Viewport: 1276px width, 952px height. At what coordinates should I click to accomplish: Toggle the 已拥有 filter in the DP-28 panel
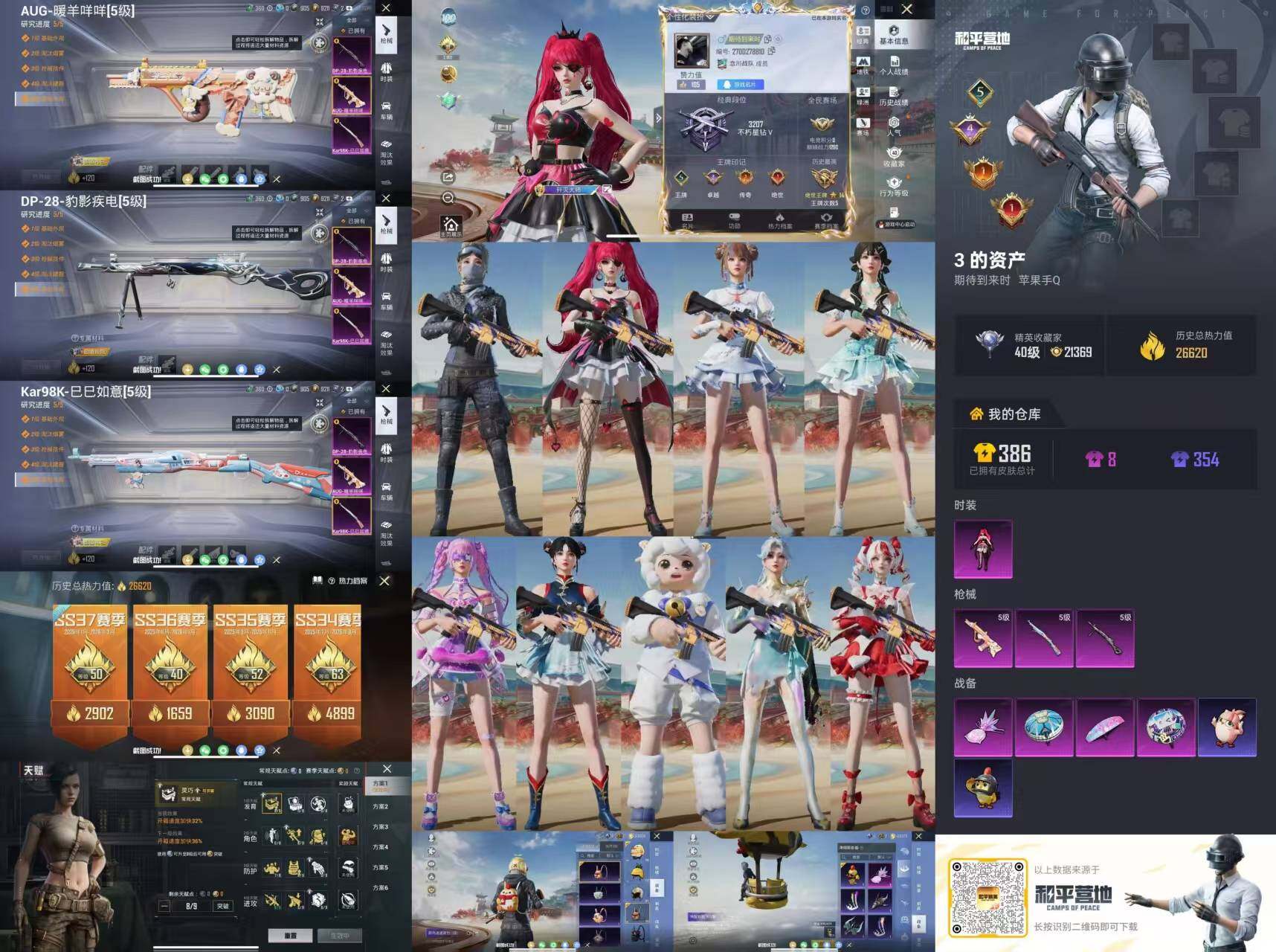point(353,221)
